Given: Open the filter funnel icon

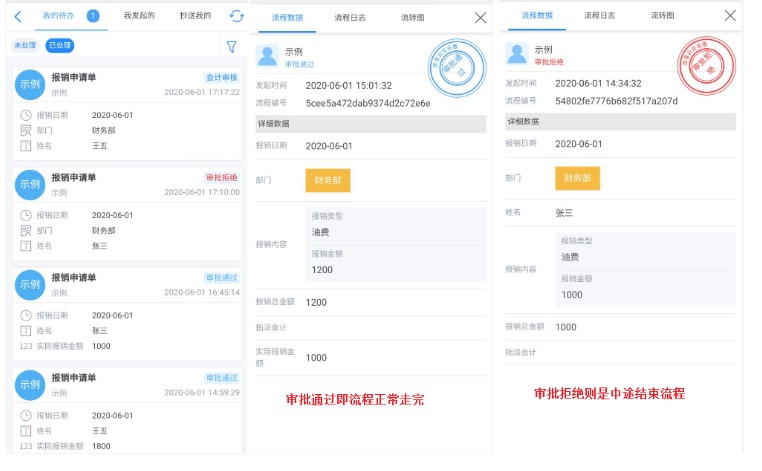Looking at the screenshot, I should (x=231, y=46).
